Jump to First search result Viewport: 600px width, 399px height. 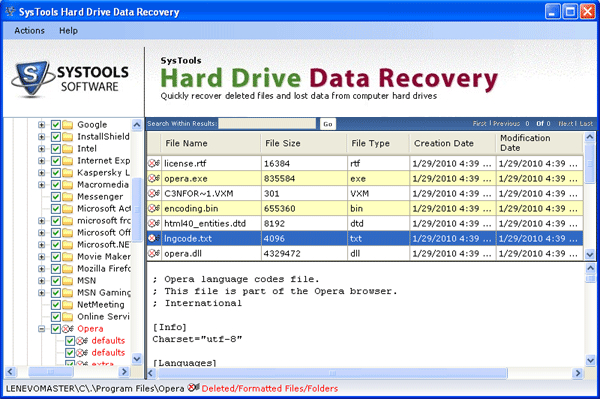(479, 124)
